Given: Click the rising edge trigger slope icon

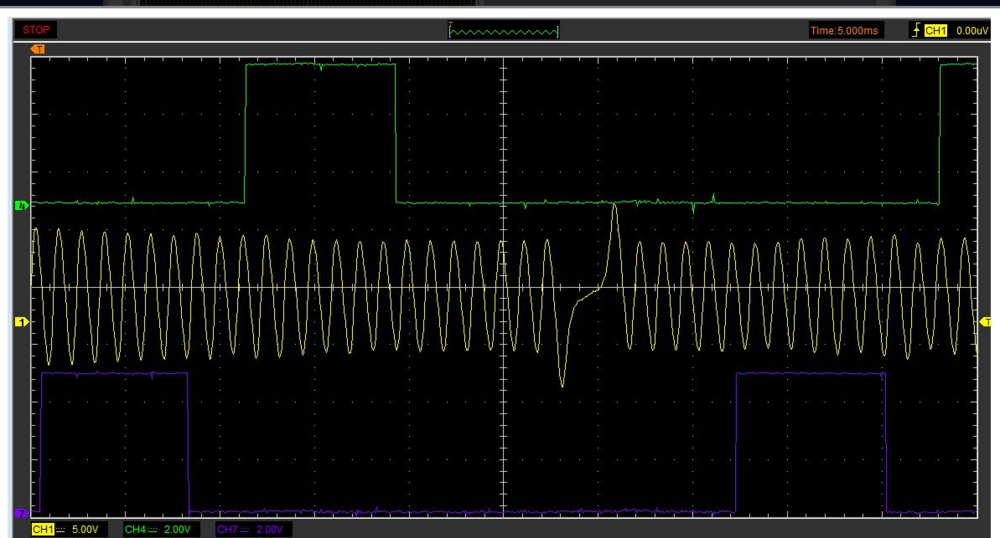Looking at the screenshot, I should tap(915, 31).
